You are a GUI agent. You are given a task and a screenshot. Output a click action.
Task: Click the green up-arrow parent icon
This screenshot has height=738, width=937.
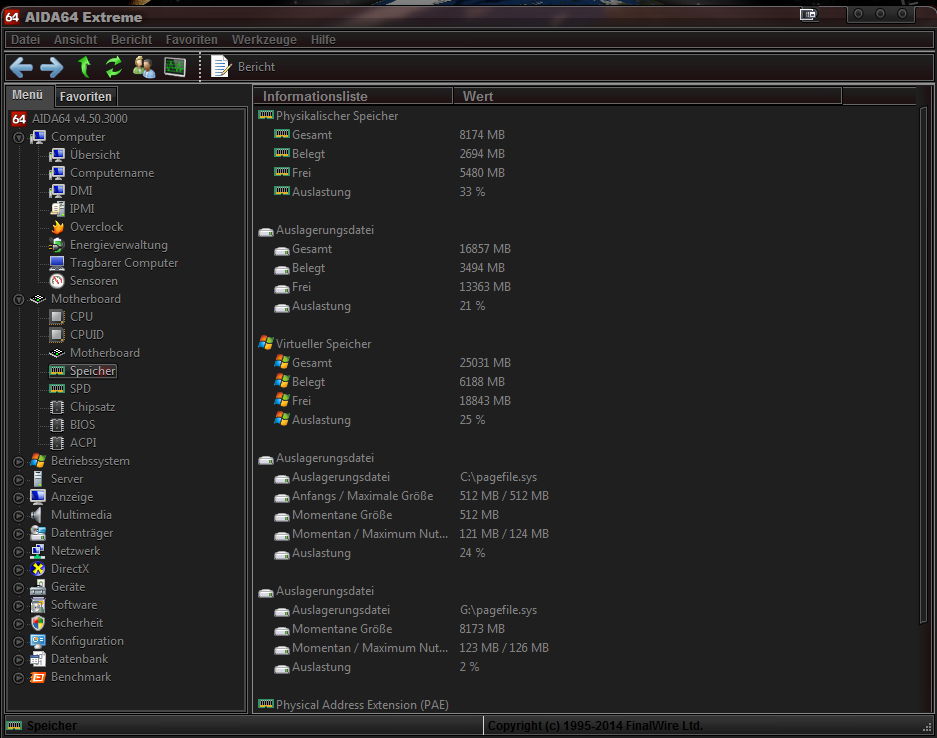pyautogui.click(x=84, y=67)
